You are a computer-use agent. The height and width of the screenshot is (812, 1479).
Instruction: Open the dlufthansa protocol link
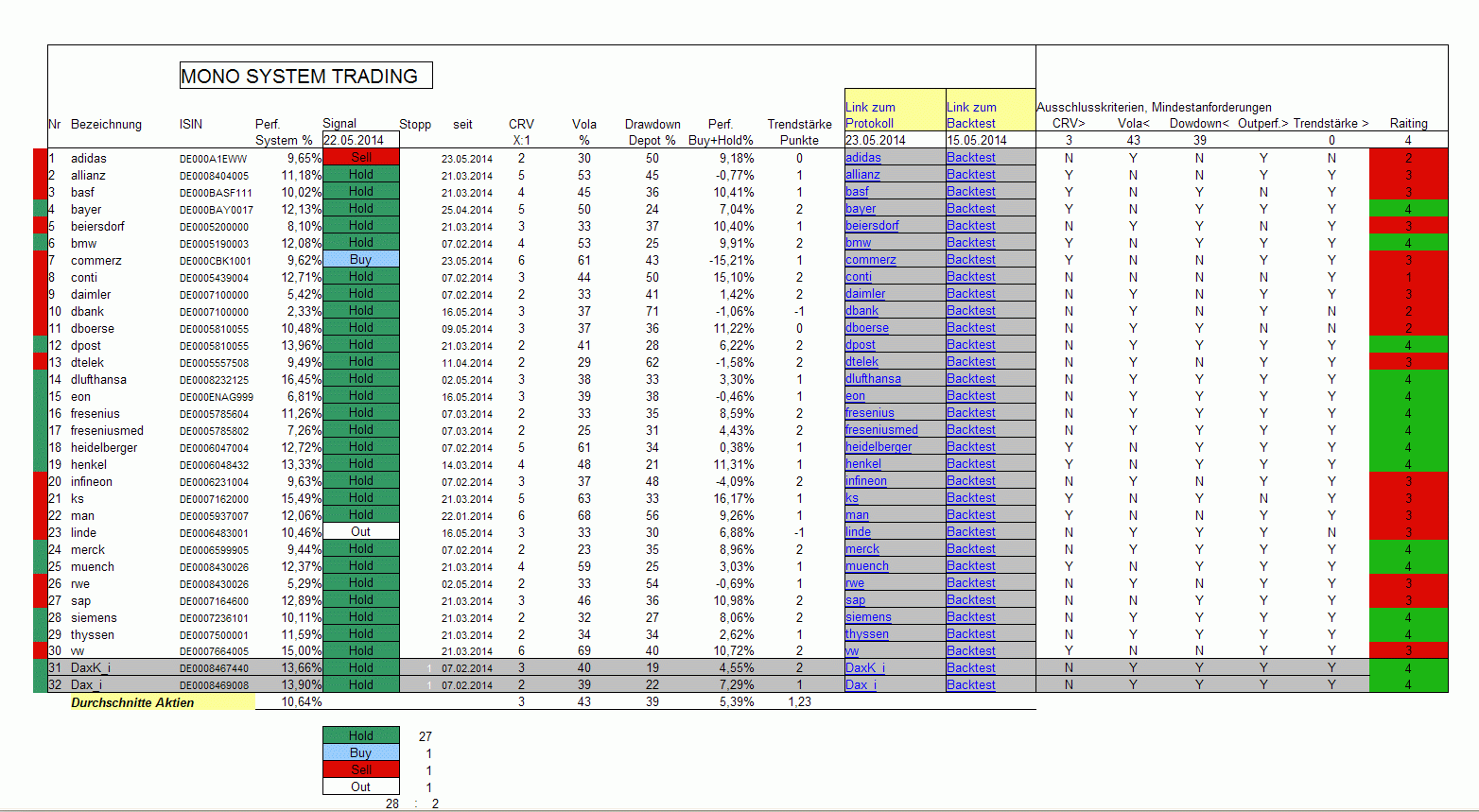873,379
